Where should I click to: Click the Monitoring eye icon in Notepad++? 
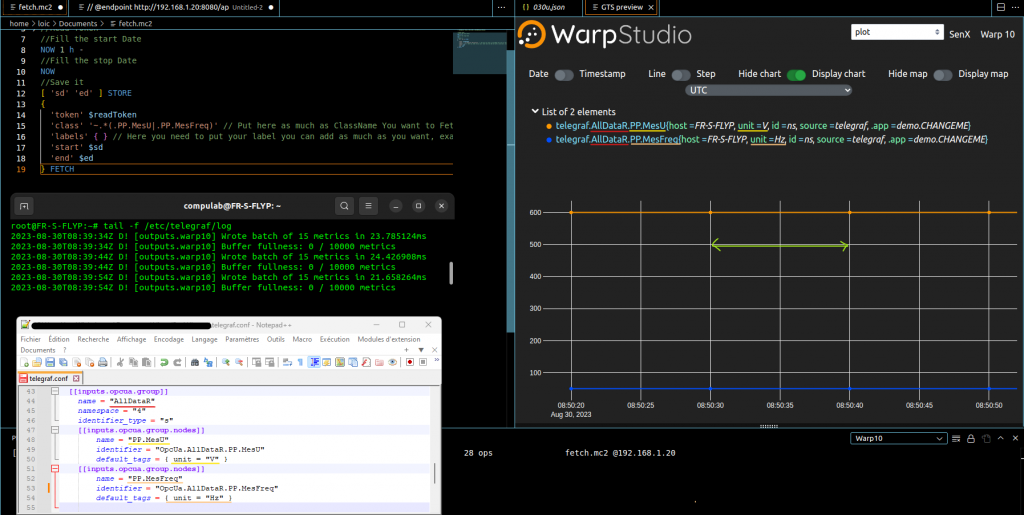(x=392, y=362)
